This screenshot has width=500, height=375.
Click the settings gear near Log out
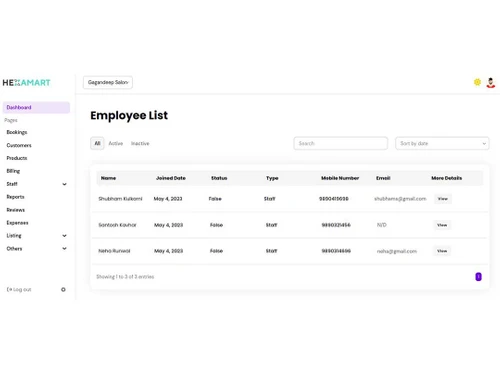coord(63,289)
